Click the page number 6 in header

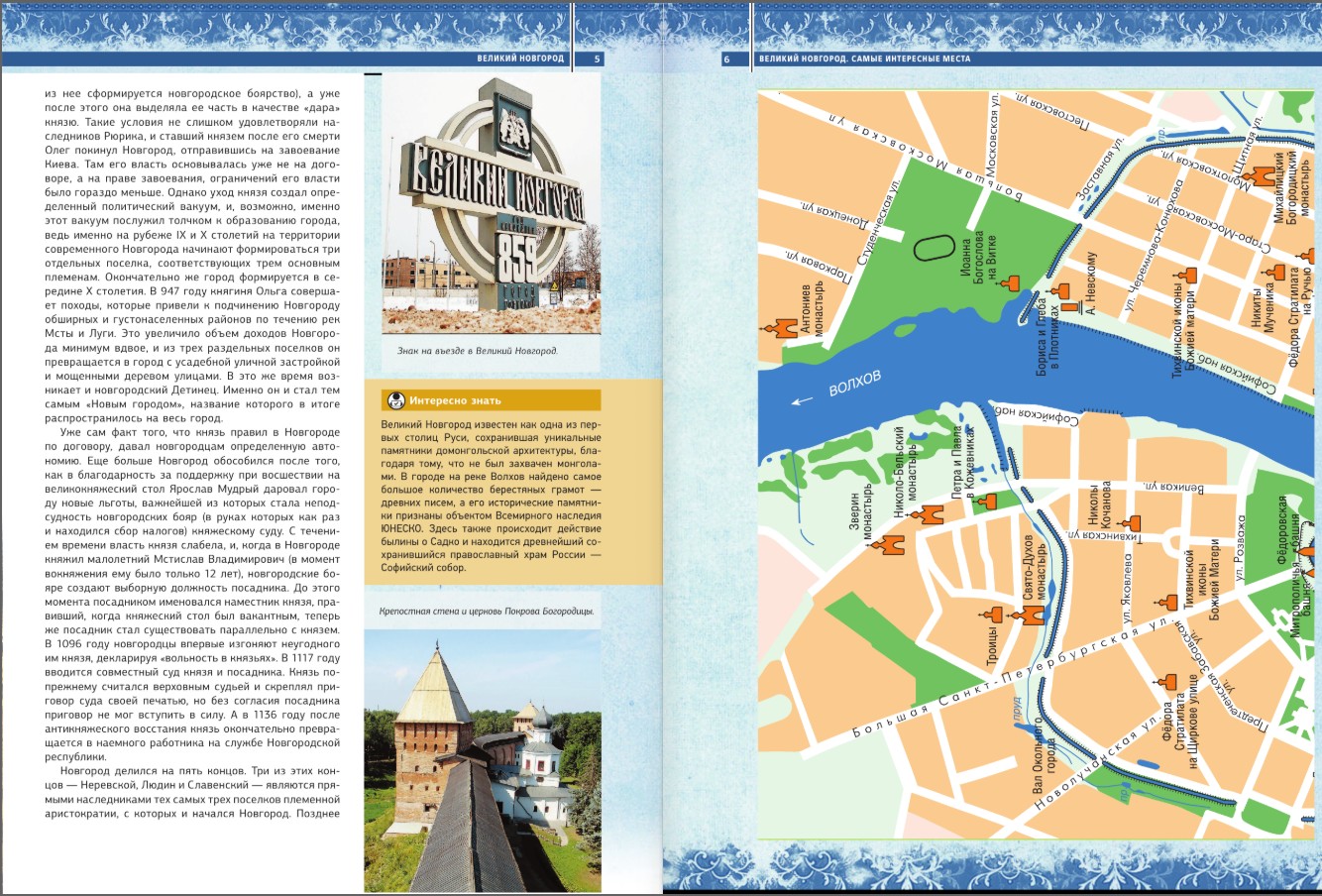pyautogui.click(x=726, y=58)
